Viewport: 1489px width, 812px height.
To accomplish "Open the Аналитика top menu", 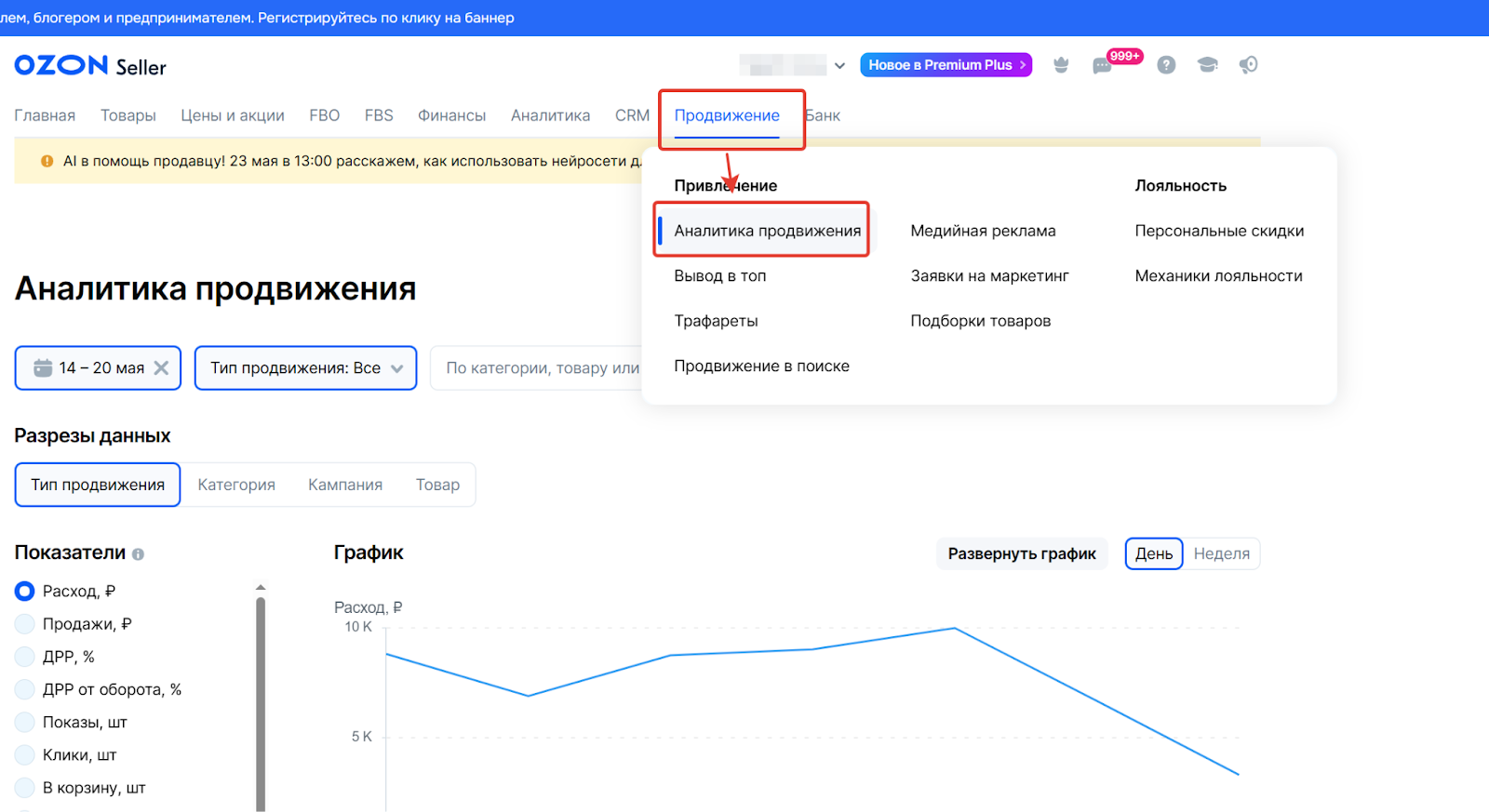I will coord(550,115).
